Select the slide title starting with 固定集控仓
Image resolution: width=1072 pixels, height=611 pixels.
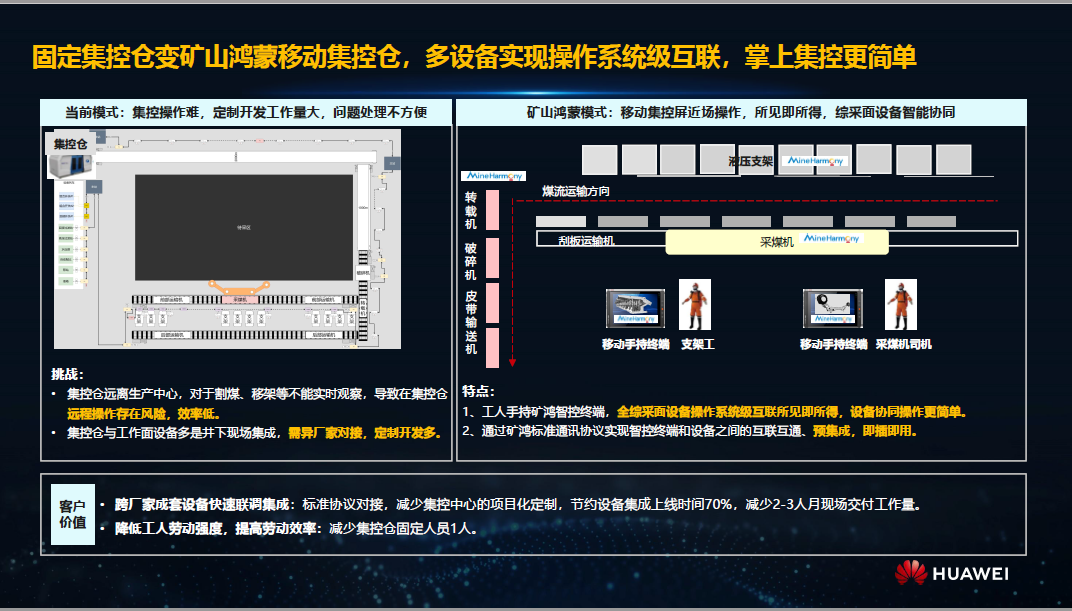(474, 57)
